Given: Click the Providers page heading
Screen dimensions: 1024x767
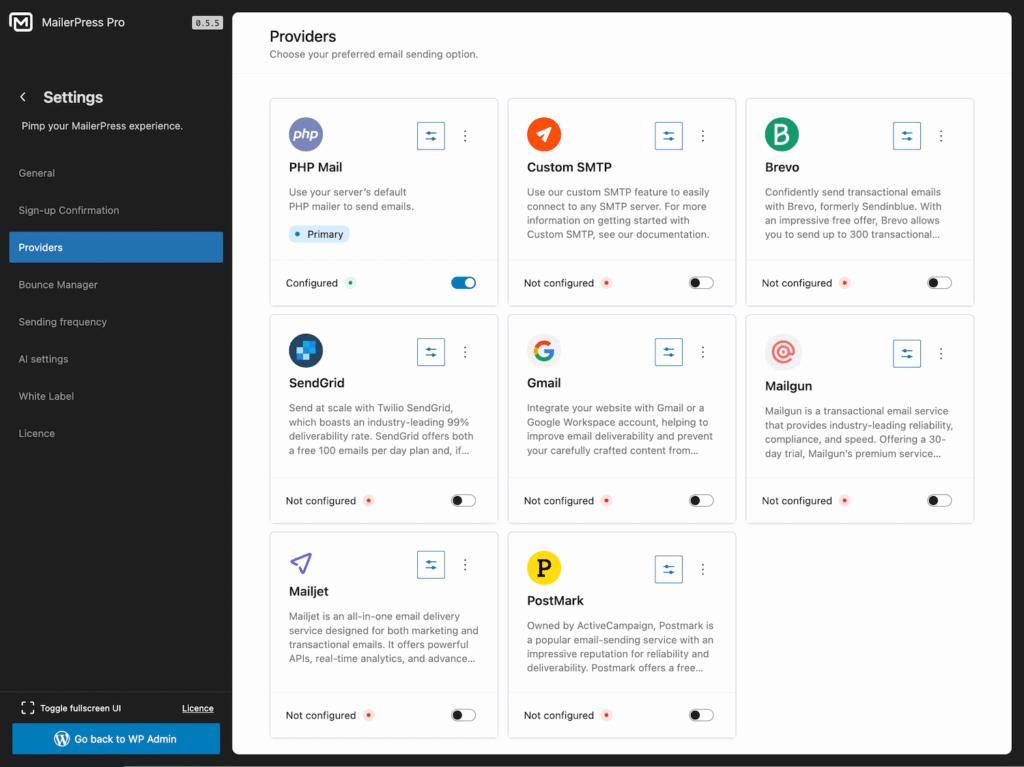Looking at the screenshot, I should coord(302,37).
